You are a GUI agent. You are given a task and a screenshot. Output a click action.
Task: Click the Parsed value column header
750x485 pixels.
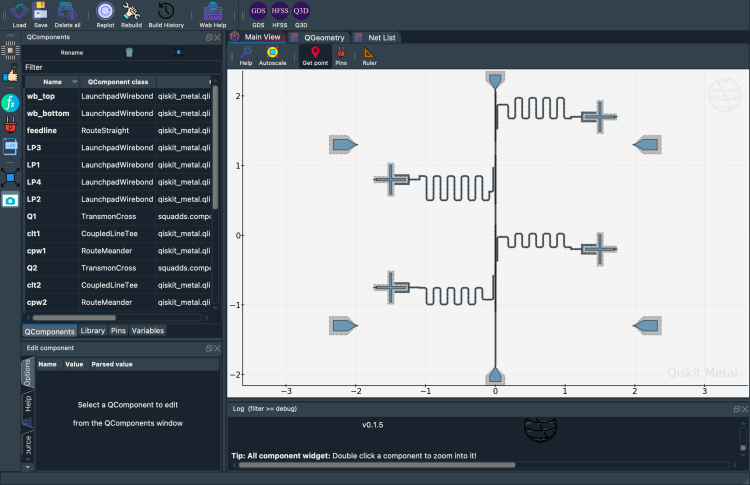[x=112, y=364]
